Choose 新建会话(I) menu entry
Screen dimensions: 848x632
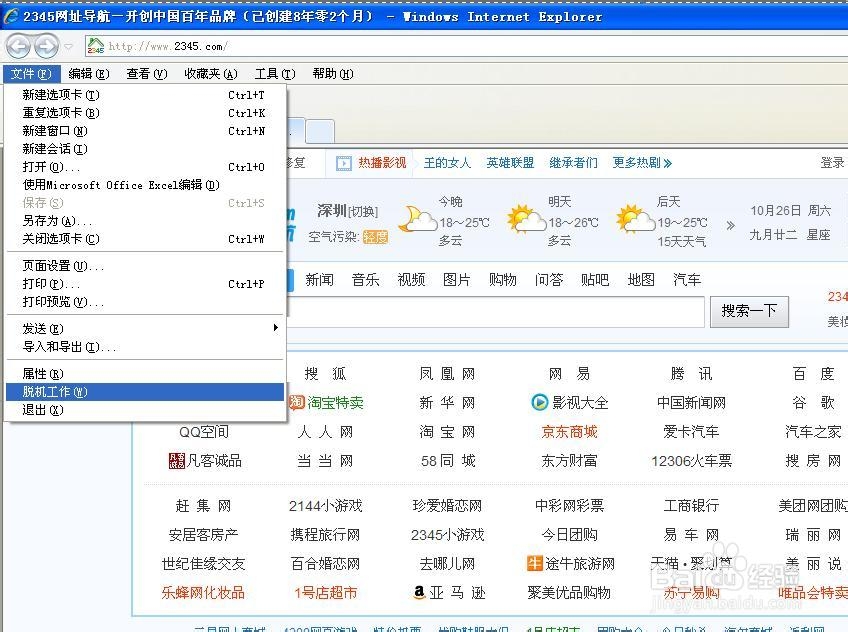[x=144, y=149]
